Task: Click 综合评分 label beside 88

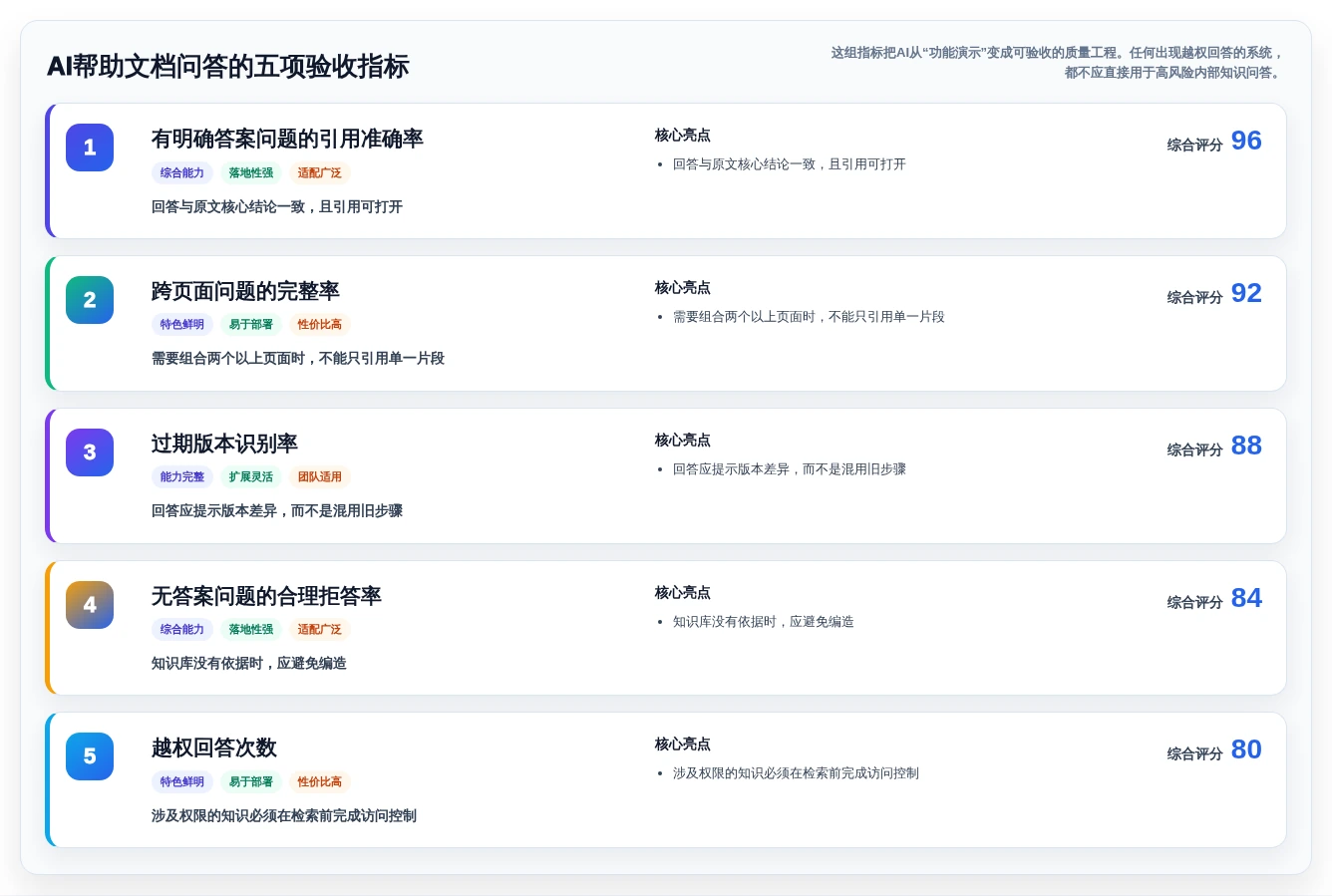Action: [1194, 450]
